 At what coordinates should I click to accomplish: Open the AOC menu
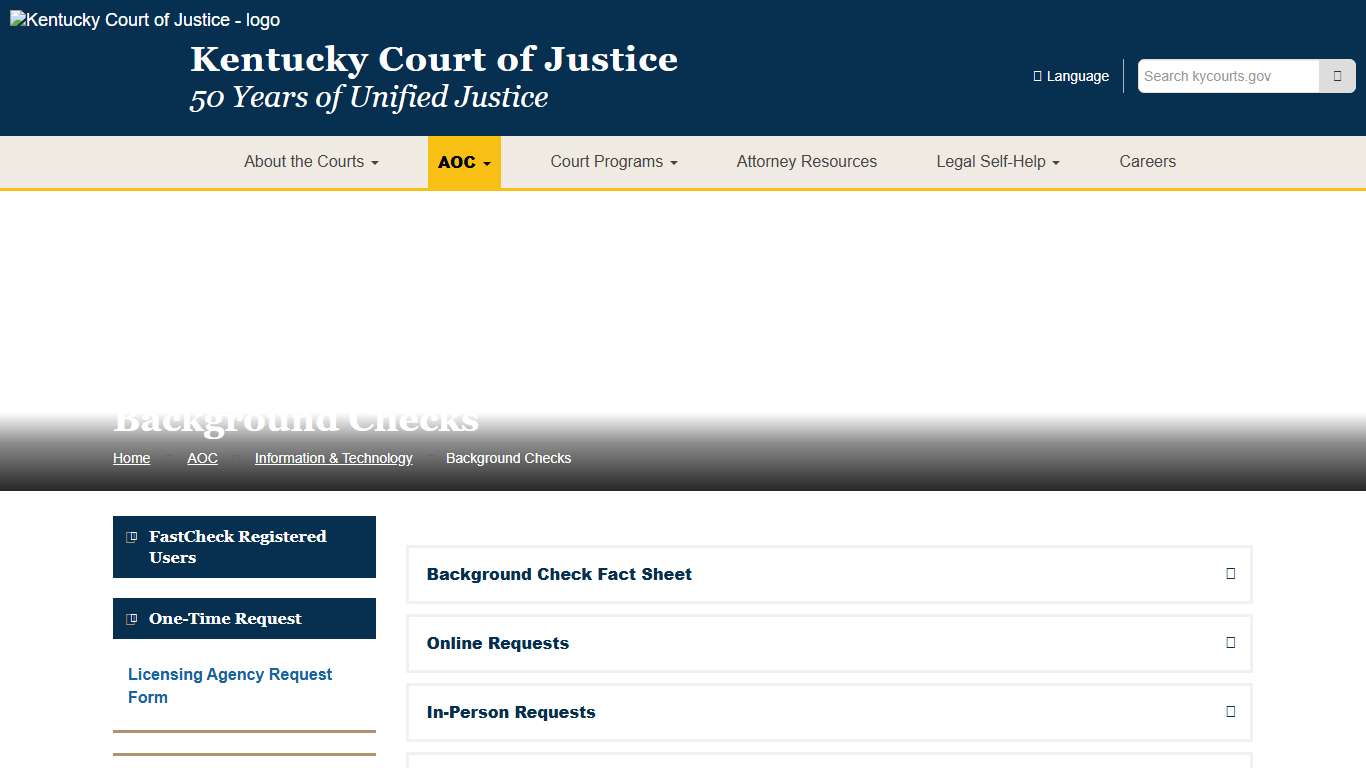coord(463,161)
